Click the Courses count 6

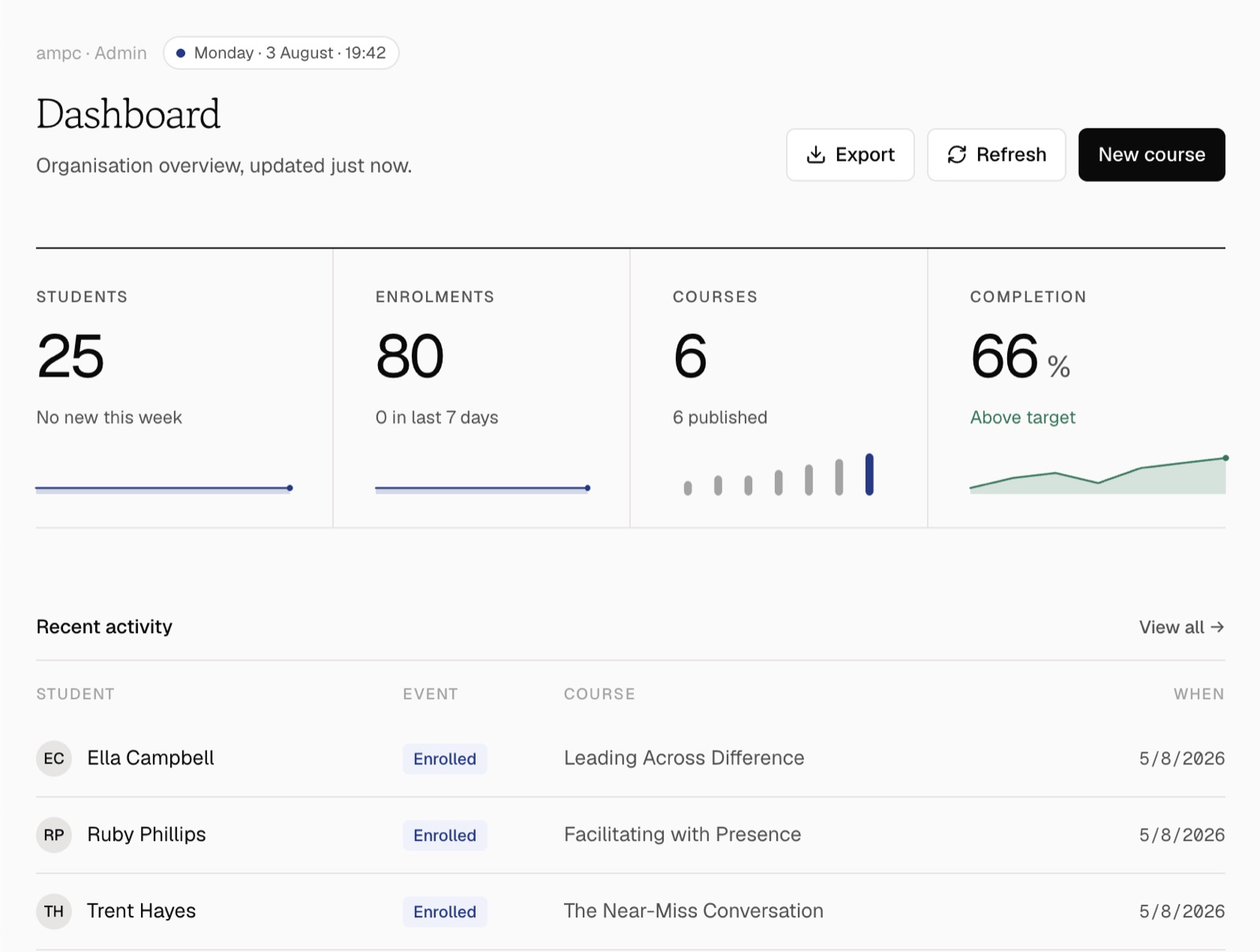(x=690, y=356)
